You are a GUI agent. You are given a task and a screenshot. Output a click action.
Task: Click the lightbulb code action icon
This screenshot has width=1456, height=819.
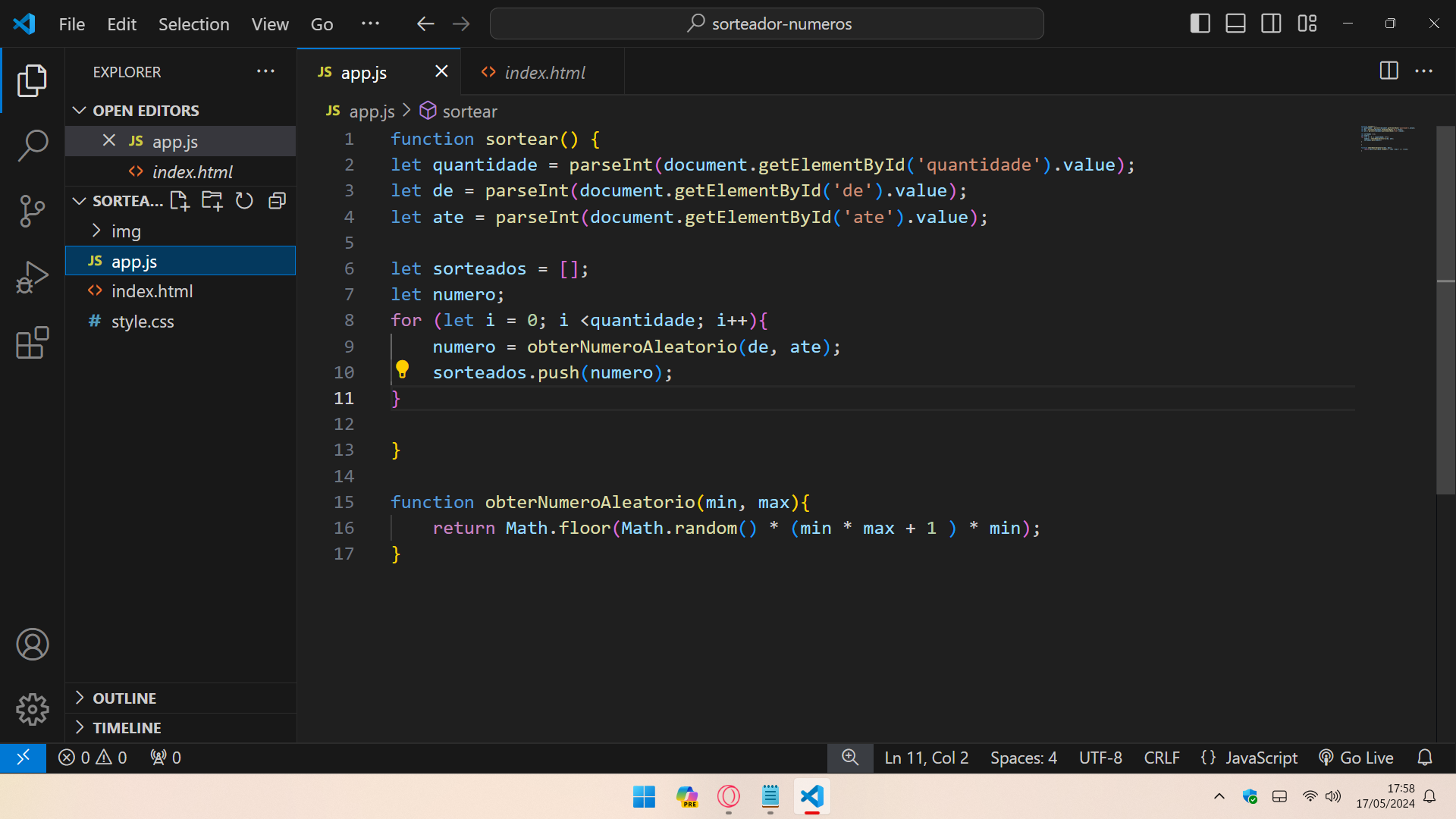pyautogui.click(x=402, y=370)
